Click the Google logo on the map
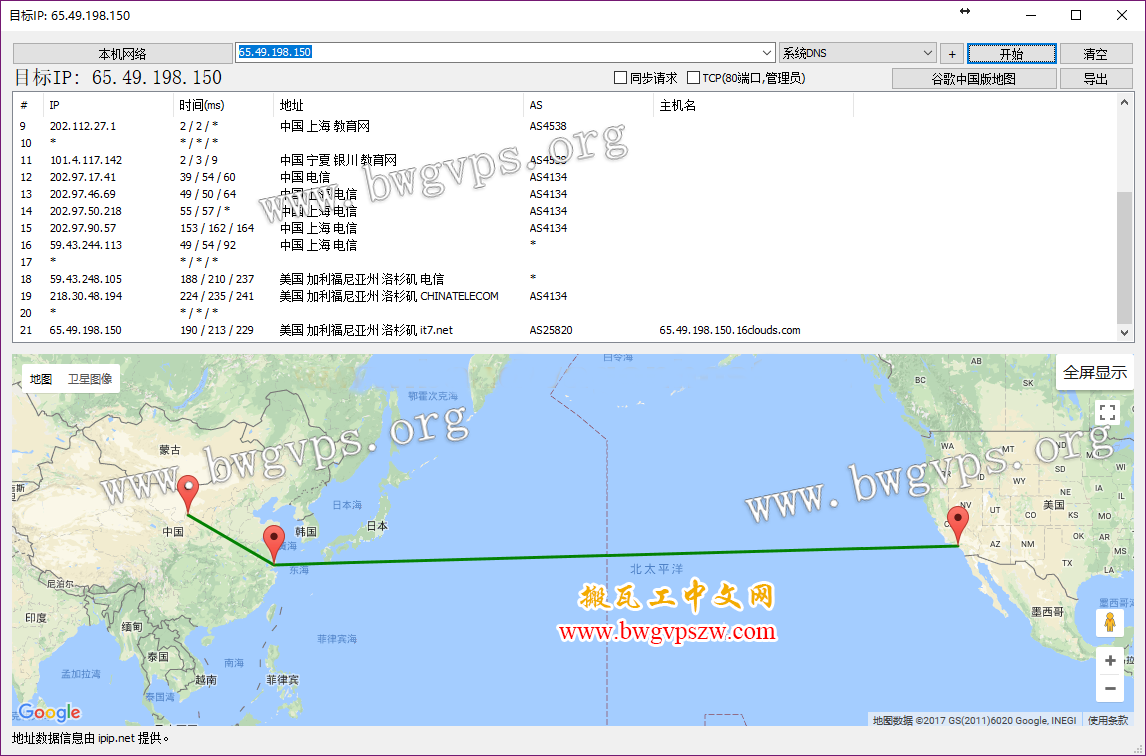 pyautogui.click(x=50, y=712)
